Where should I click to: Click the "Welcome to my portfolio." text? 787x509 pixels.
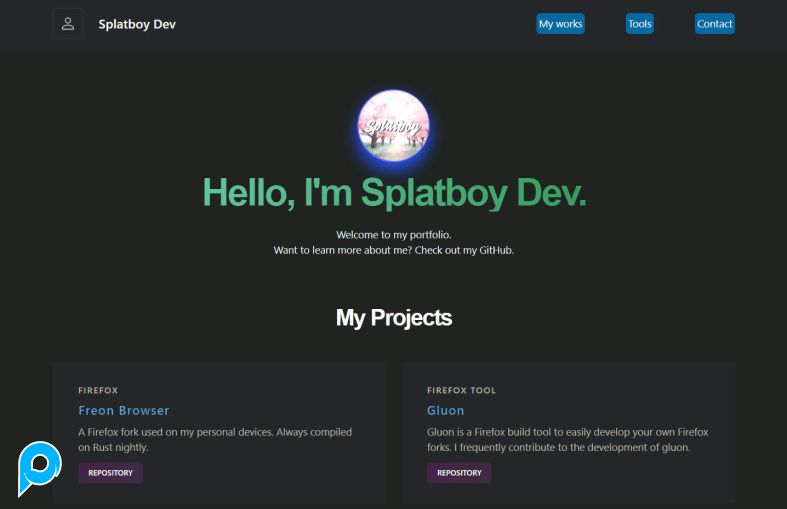(393, 235)
